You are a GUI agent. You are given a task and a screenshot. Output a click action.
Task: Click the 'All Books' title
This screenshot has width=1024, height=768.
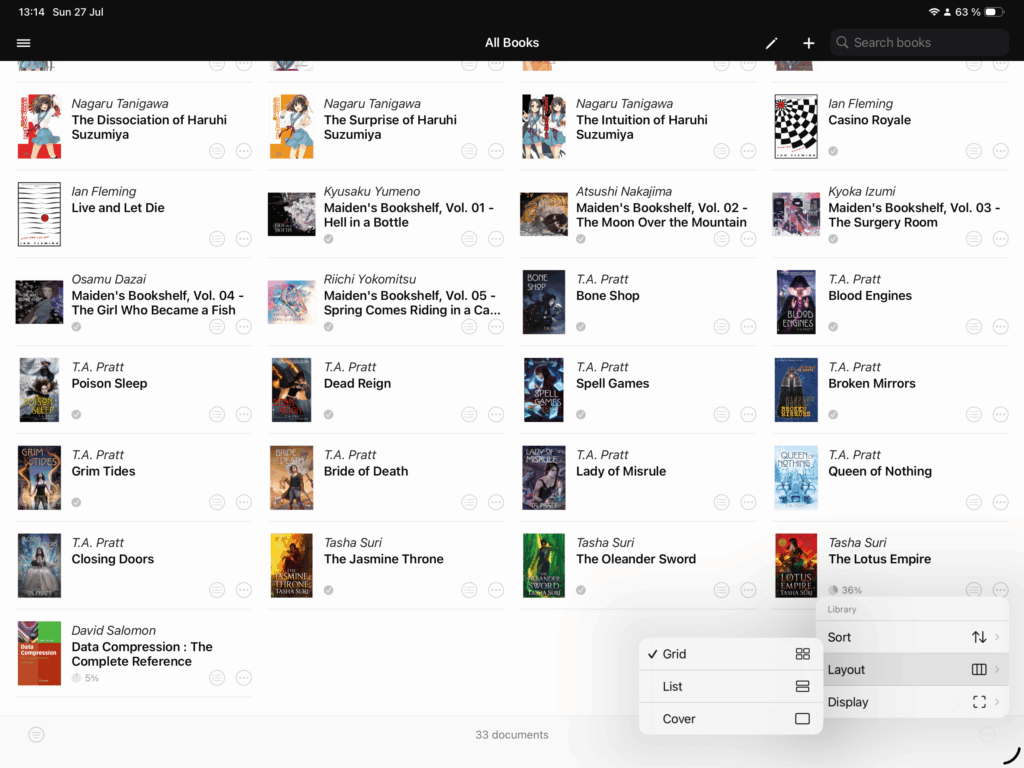[x=512, y=42]
